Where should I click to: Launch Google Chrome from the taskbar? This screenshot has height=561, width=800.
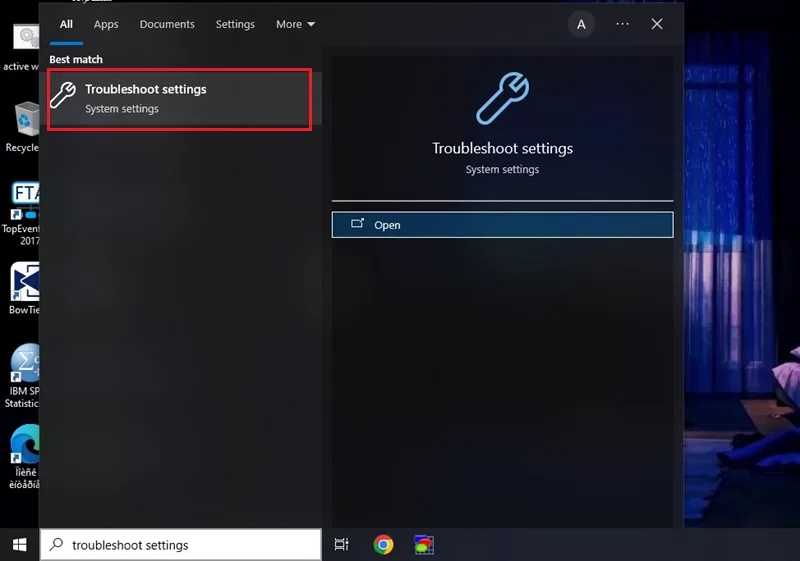point(383,545)
